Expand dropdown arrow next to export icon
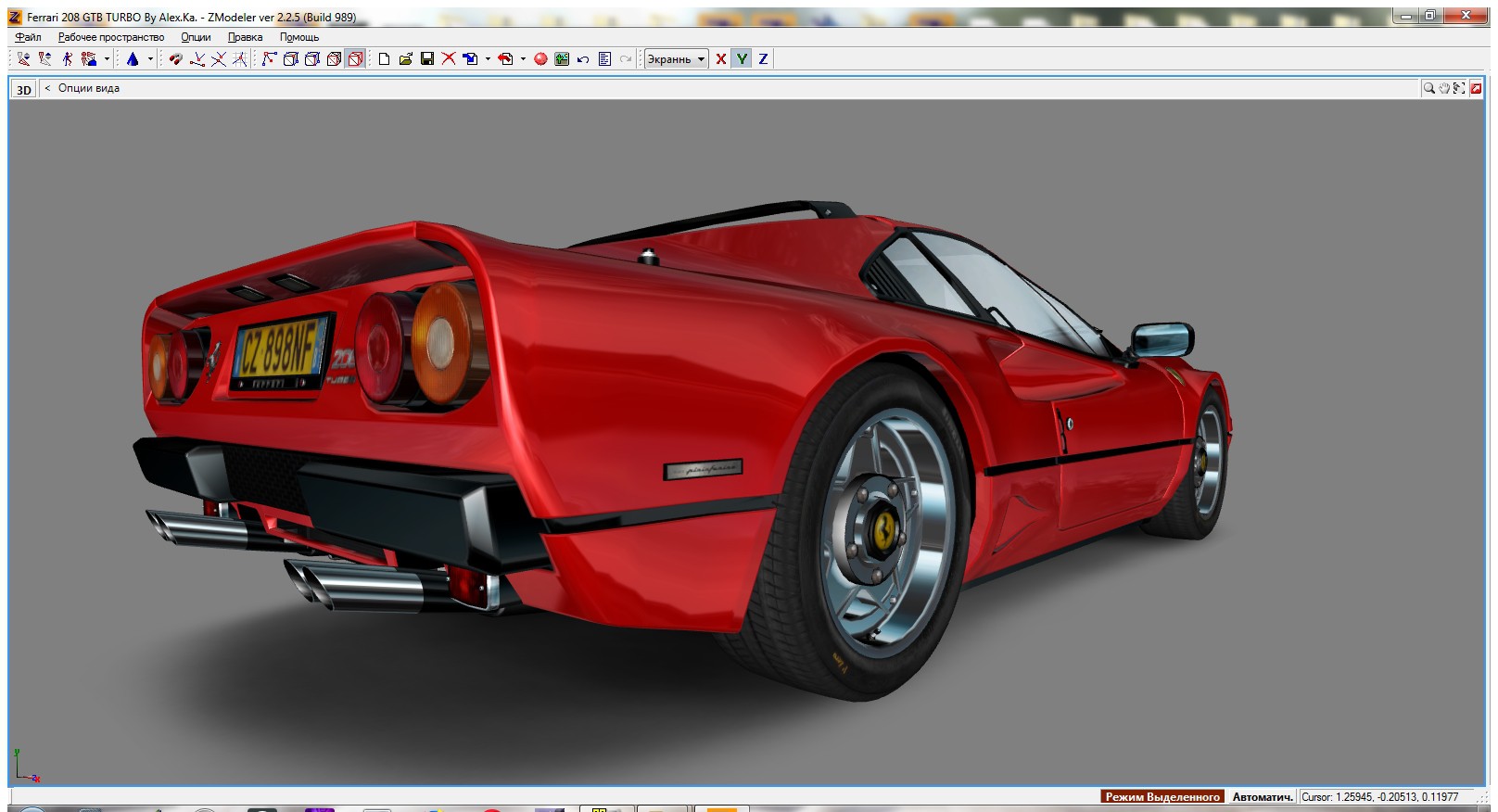 tap(523, 59)
